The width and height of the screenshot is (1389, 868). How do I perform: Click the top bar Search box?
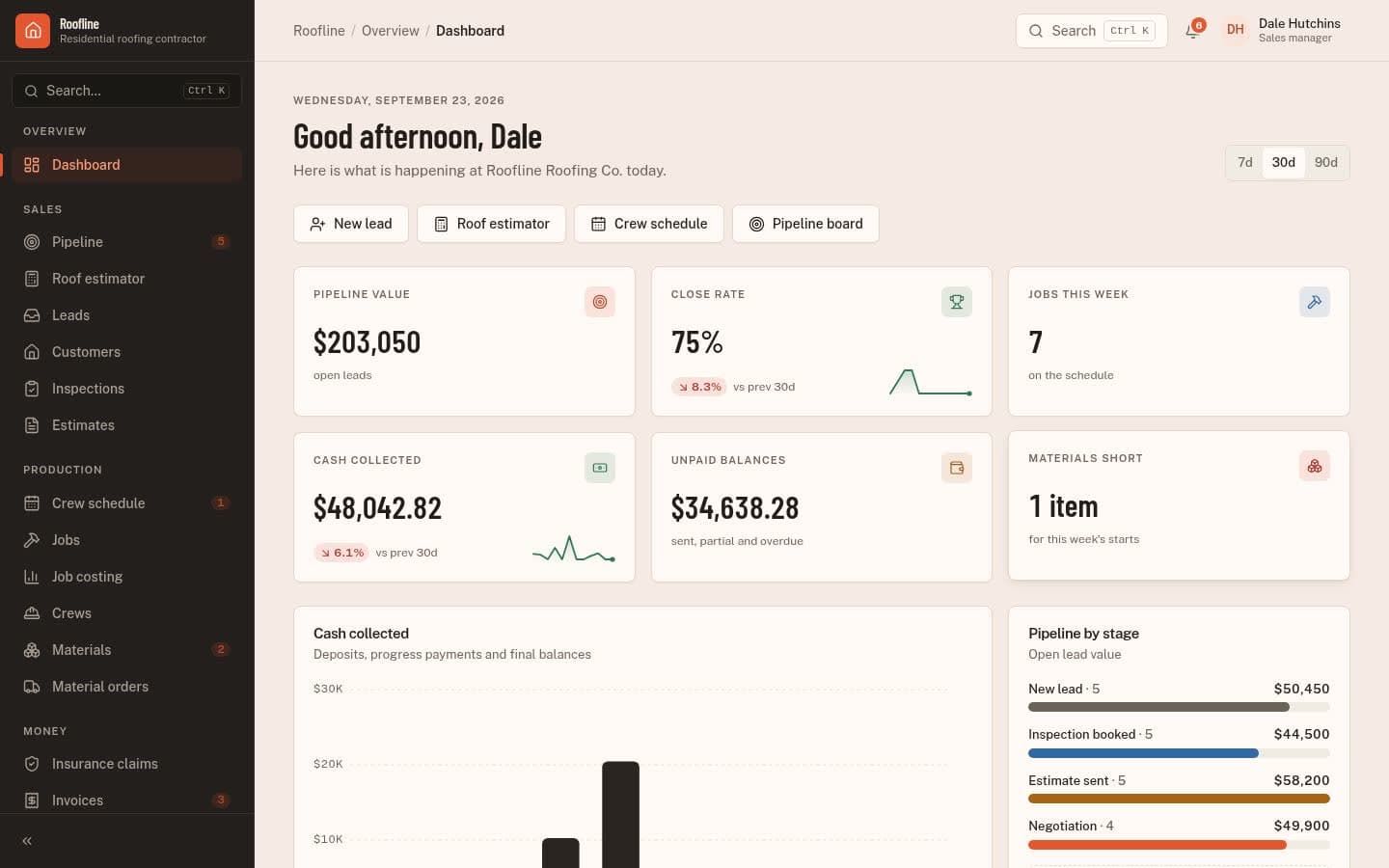[1092, 31]
